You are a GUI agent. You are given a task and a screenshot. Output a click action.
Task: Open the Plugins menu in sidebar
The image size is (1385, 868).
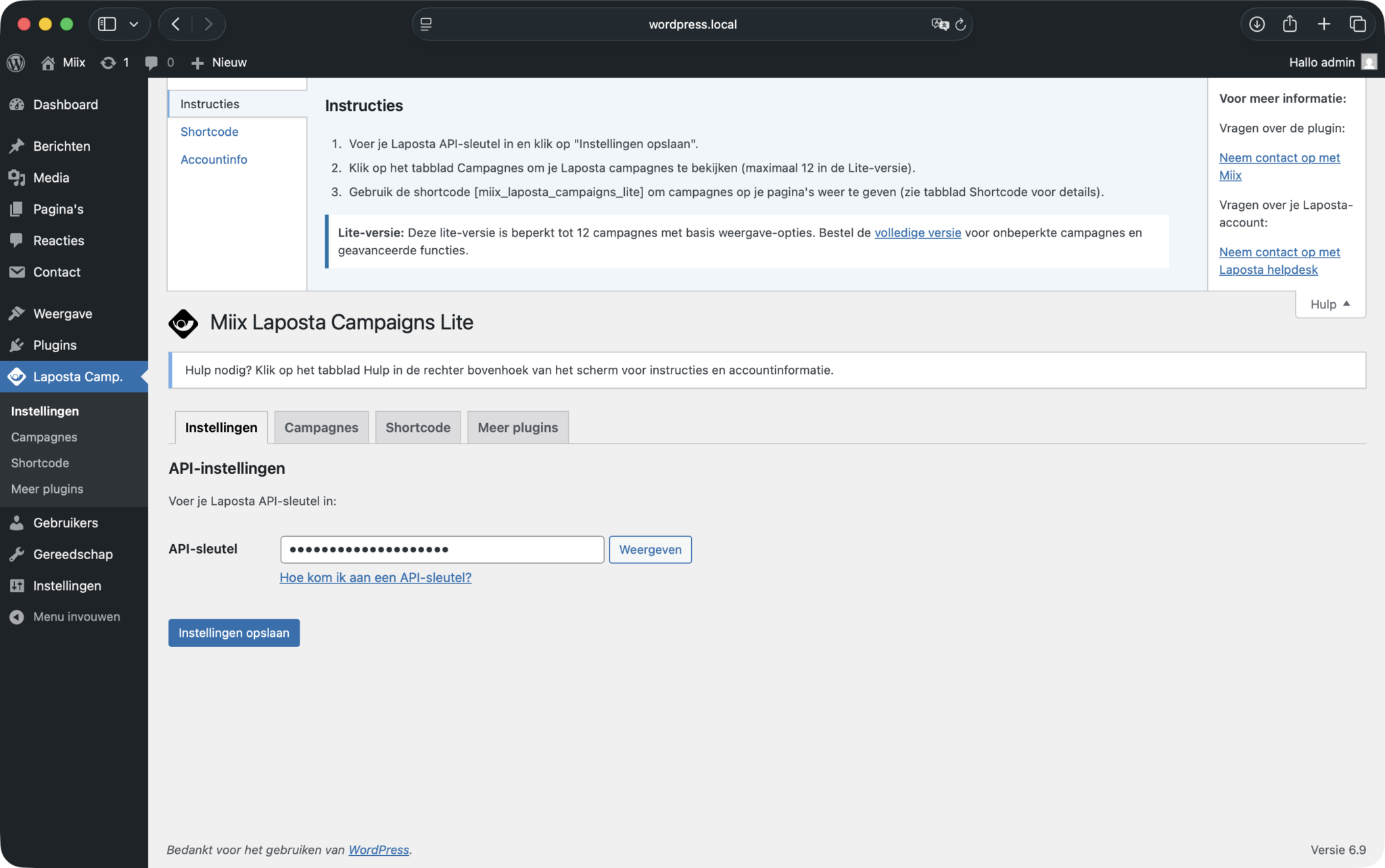pyautogui.click(x=55, y=345)
